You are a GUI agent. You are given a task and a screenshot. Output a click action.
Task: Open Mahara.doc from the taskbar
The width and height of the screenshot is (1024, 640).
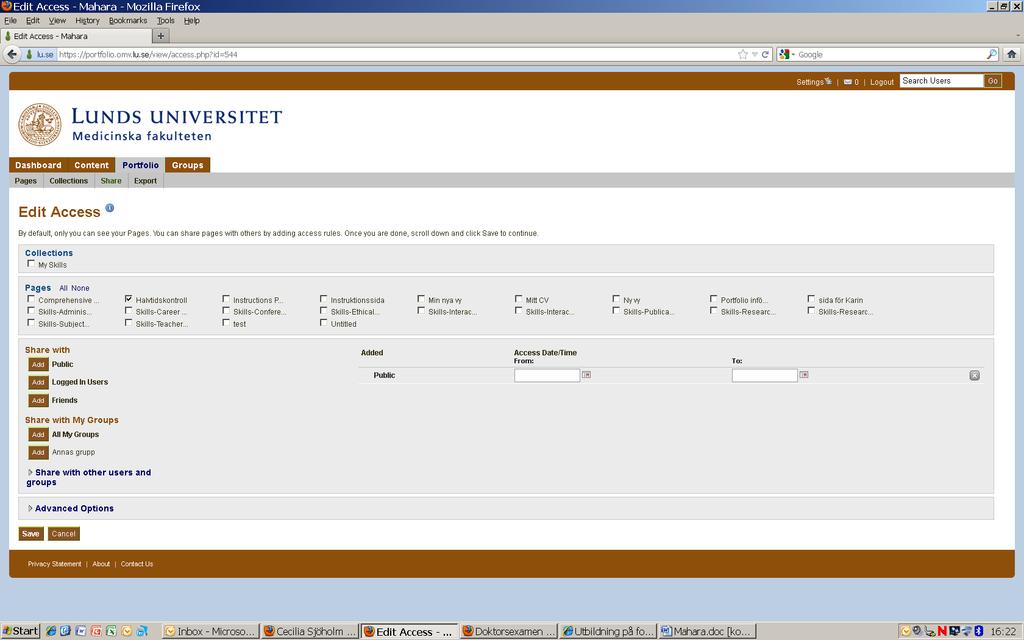click(x=707, y=632)
